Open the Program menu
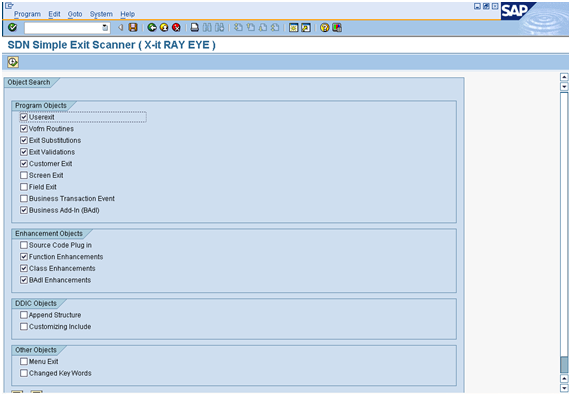Viewport: 571px width, 394px height. point(27,14)
